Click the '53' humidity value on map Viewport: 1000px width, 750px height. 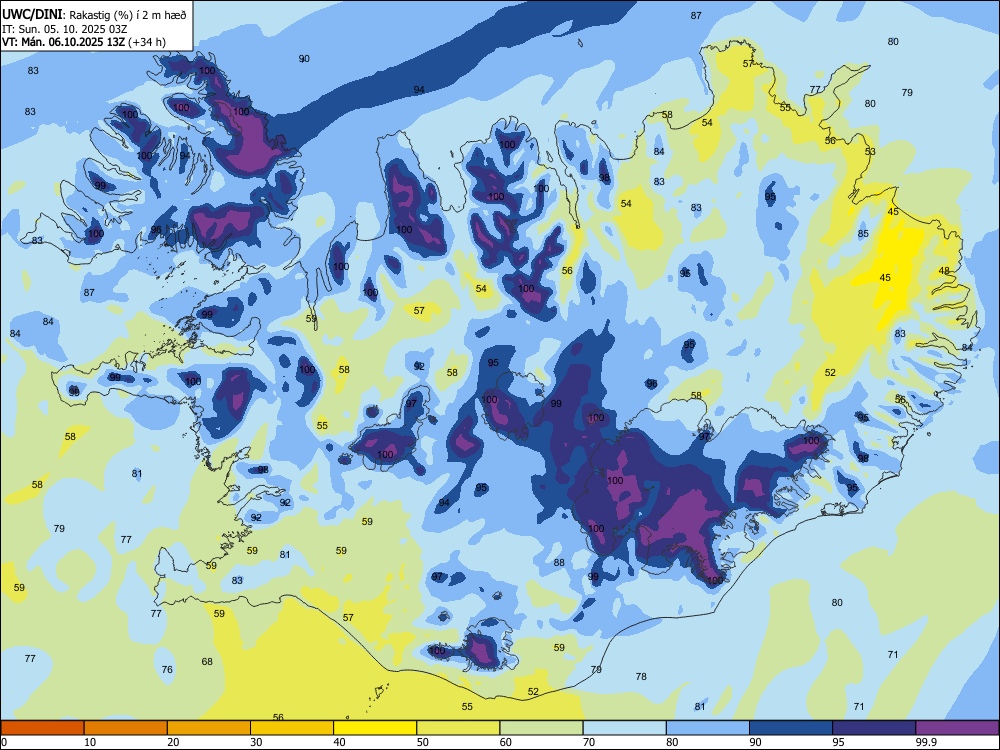[871, 152]
